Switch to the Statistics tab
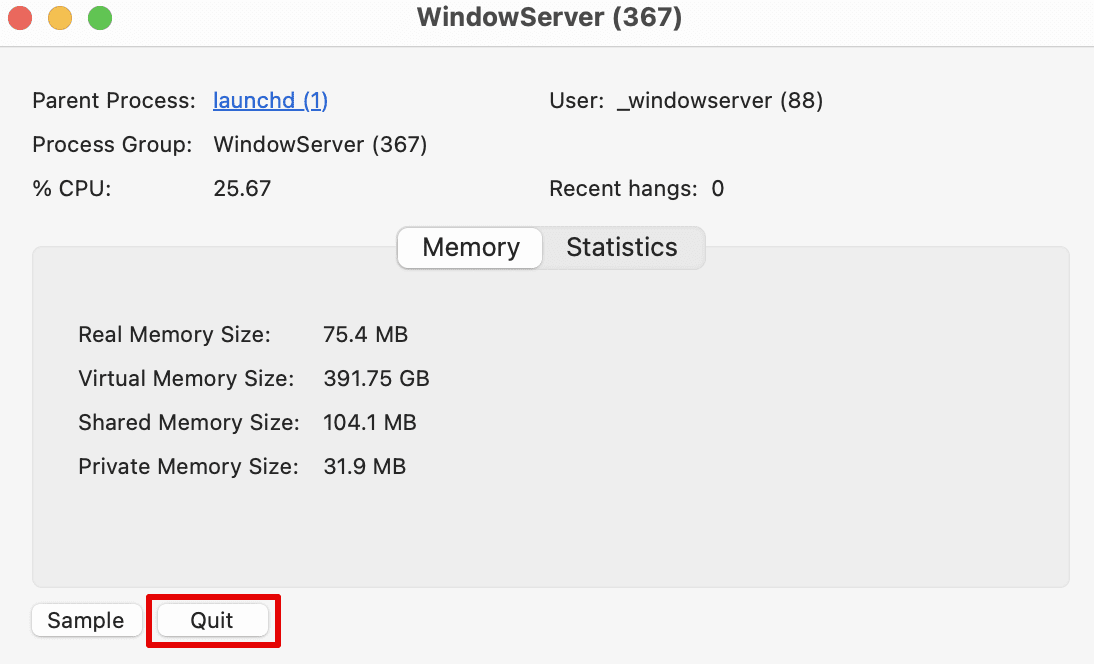Image resolution: width=1094 pixels, height=664 pixels. pyautogui.click(x=622, y=248)
